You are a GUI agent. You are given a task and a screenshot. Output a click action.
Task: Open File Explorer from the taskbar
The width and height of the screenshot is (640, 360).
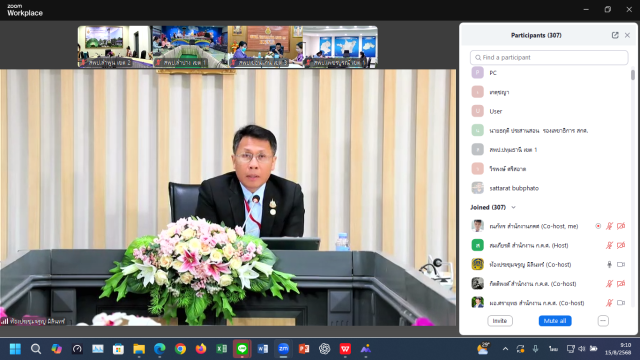[139, 349]
